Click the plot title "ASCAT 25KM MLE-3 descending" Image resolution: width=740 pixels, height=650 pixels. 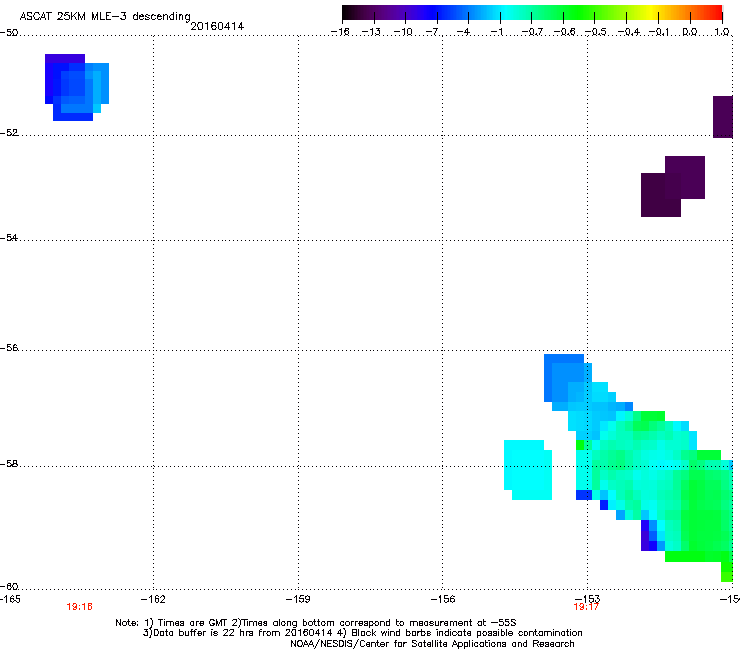[105, 16]
